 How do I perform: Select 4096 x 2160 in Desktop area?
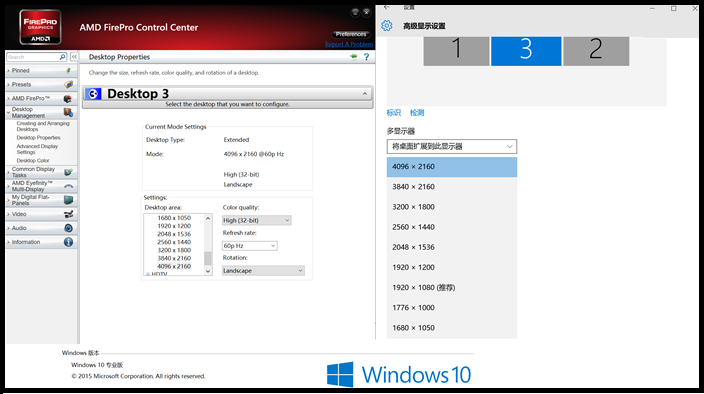tap(174, 266)
